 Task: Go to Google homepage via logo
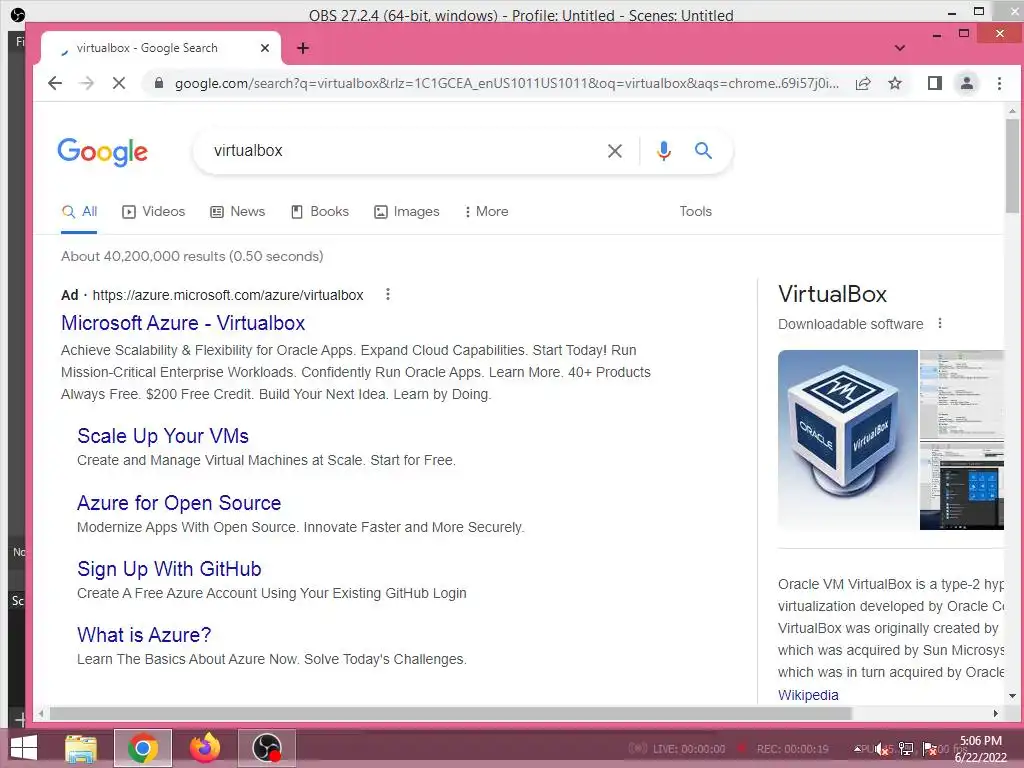pos(103,152)
